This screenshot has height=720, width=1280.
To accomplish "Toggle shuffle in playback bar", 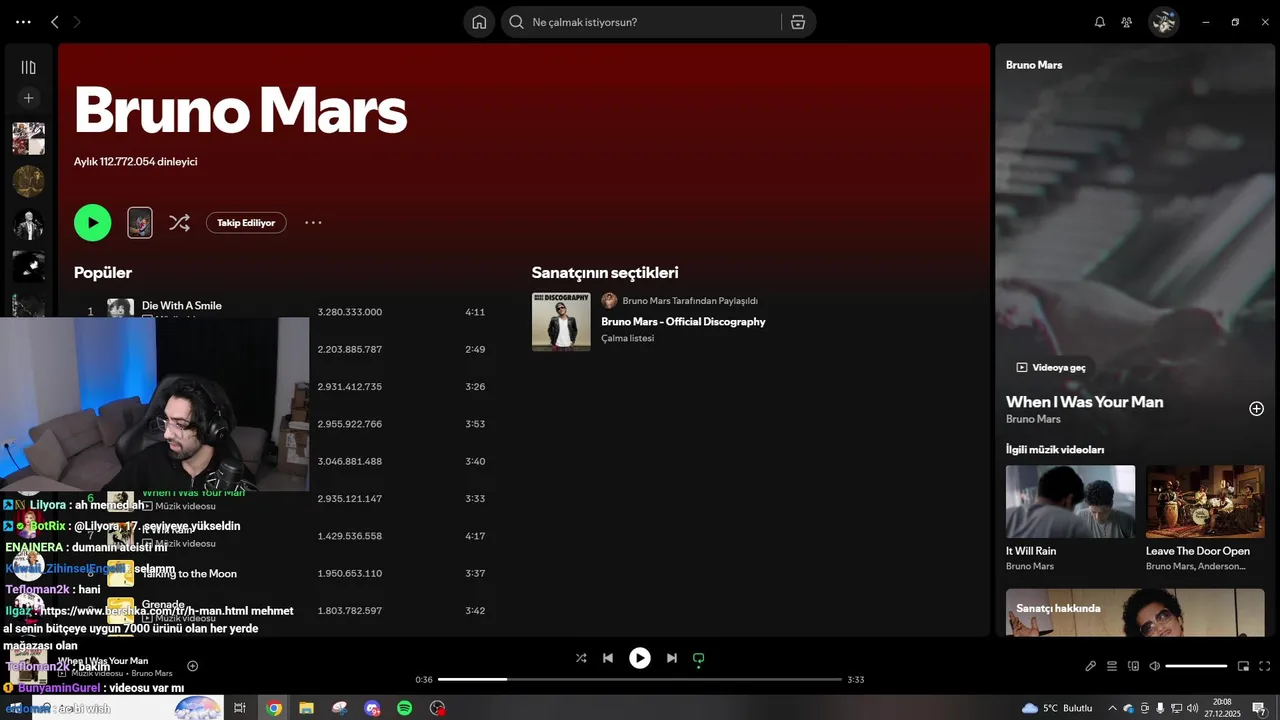I will click(x=581, y=658).
